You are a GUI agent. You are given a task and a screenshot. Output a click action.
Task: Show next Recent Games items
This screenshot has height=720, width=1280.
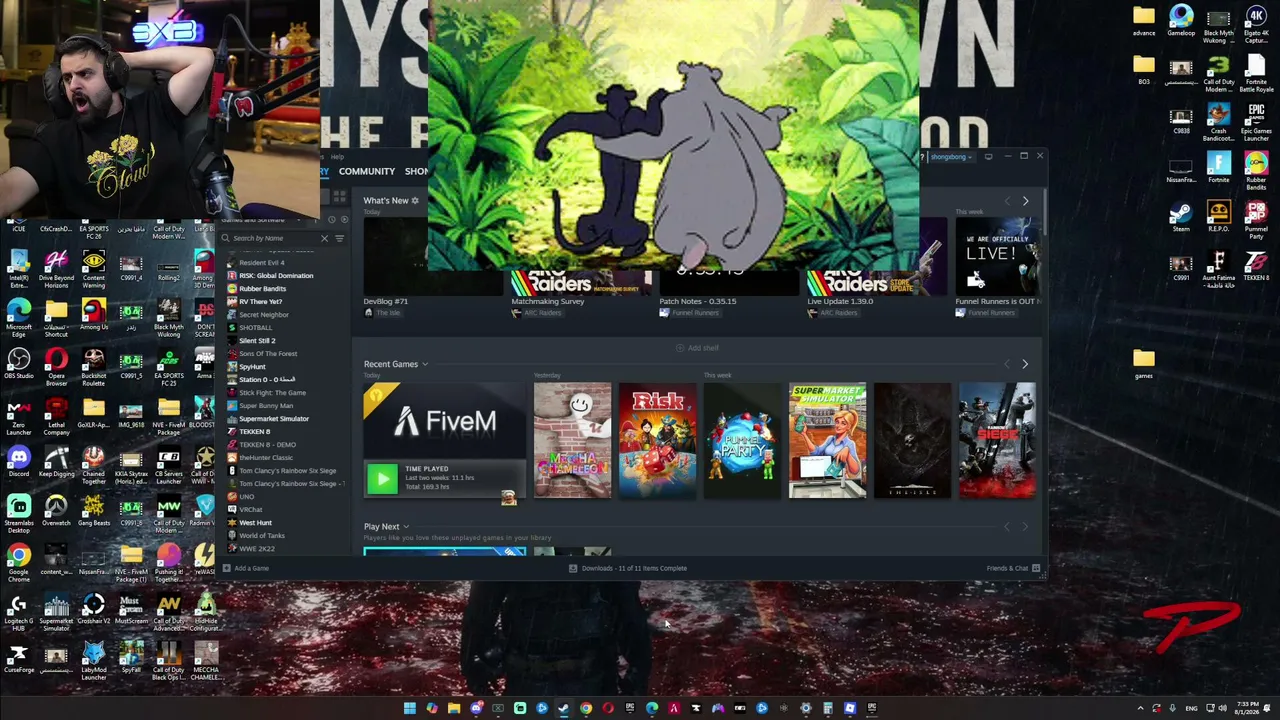pyautogui.click(x=1025, y=364)
